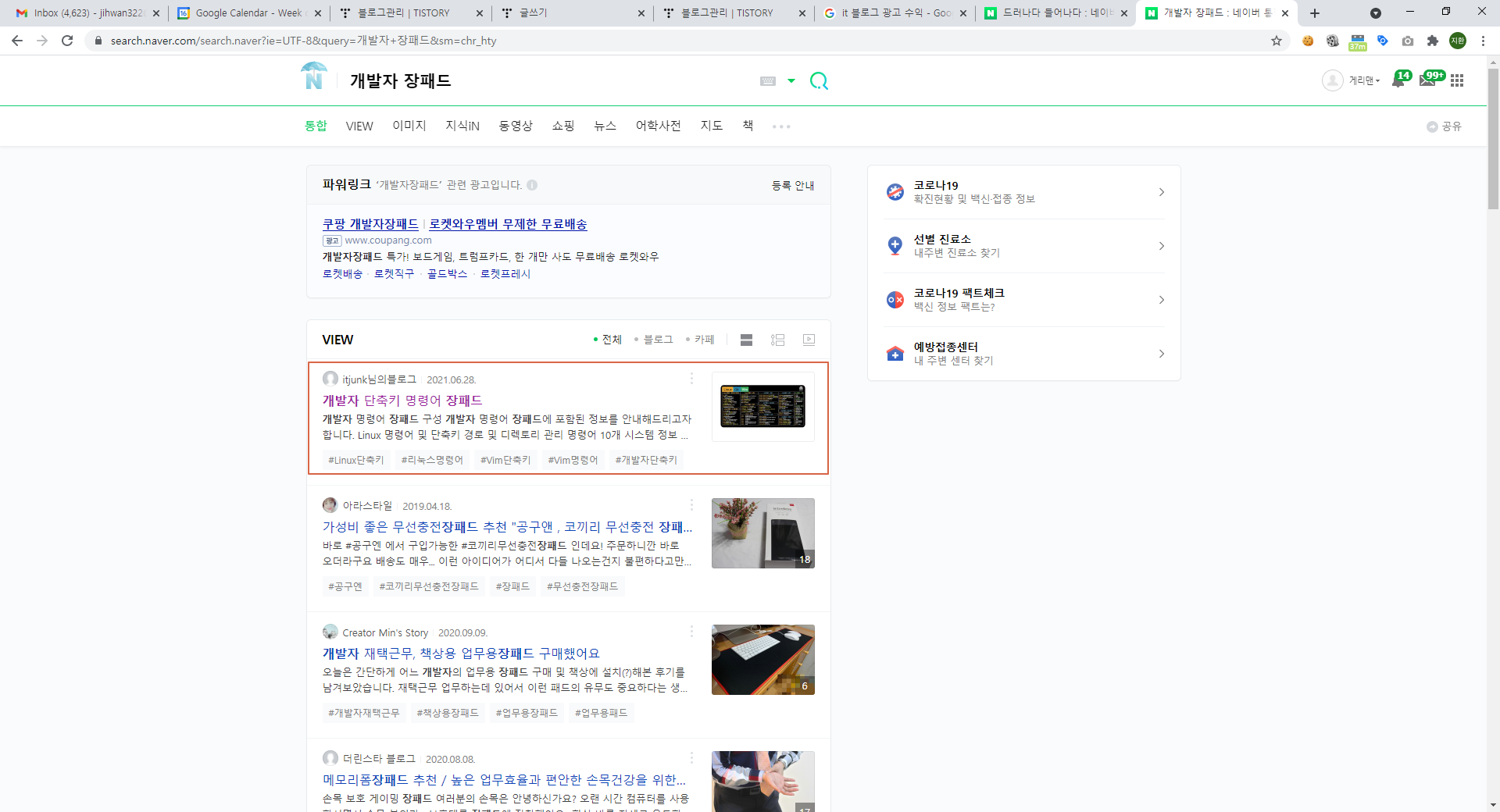Viewport: 1500px width, 812px height.
Task: Click the green search magnifier icon
Action: pos(819,81)
